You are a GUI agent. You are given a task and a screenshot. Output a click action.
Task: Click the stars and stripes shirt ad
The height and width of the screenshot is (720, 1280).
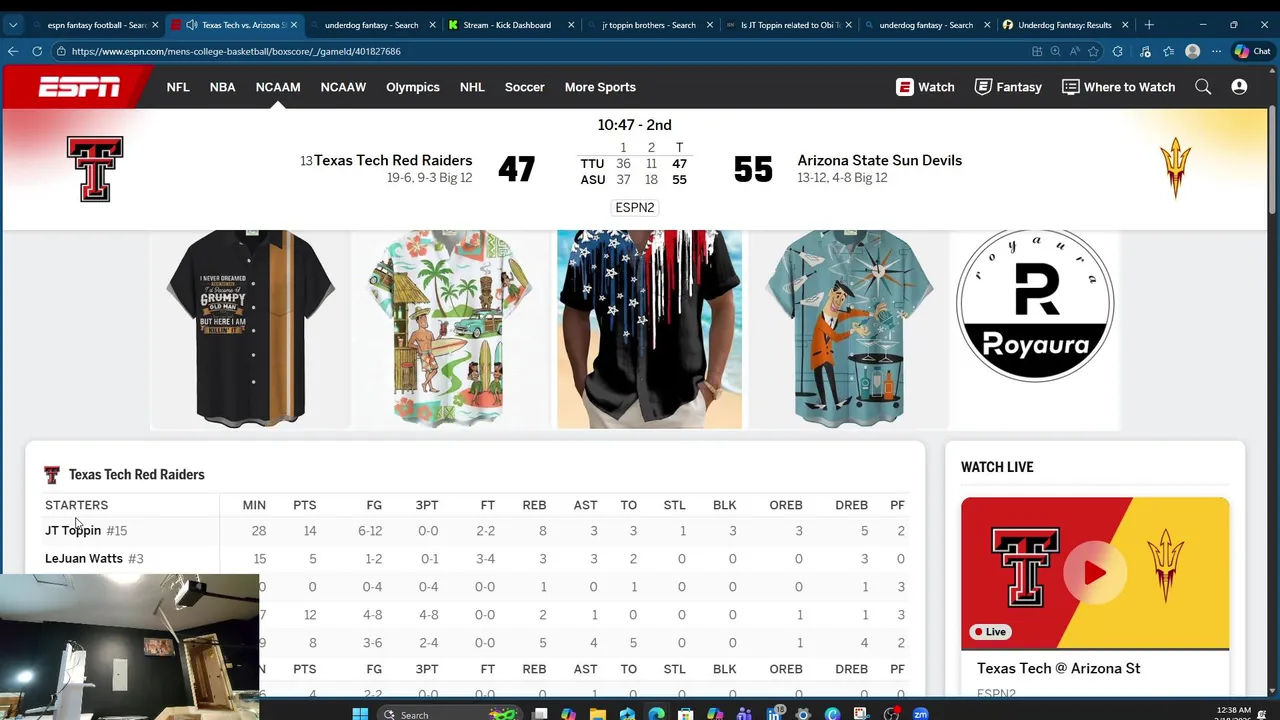[649, 329]
